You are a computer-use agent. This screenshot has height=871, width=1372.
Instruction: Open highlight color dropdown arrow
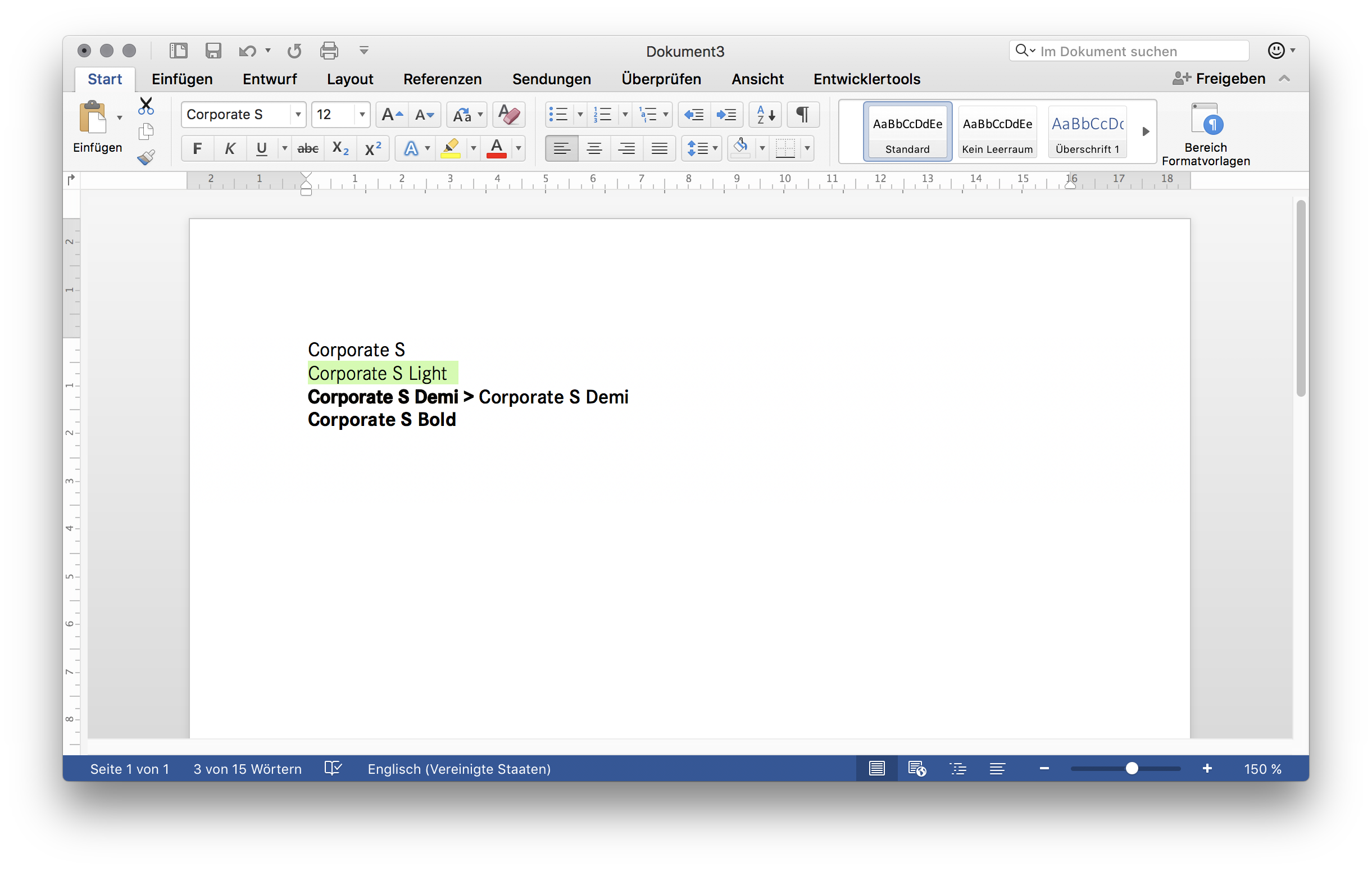coord(473,149)
